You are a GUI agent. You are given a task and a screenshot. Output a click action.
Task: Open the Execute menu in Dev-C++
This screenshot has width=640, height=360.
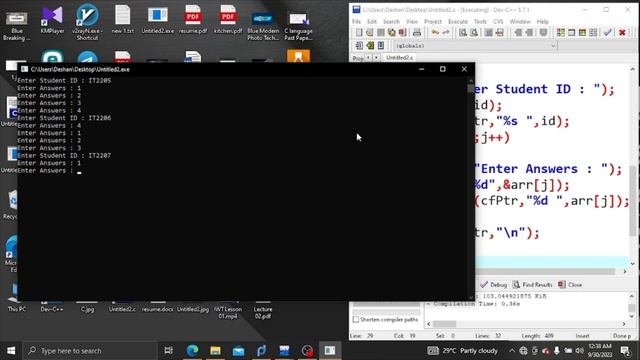pyautogui.click(x=458, y=21)
